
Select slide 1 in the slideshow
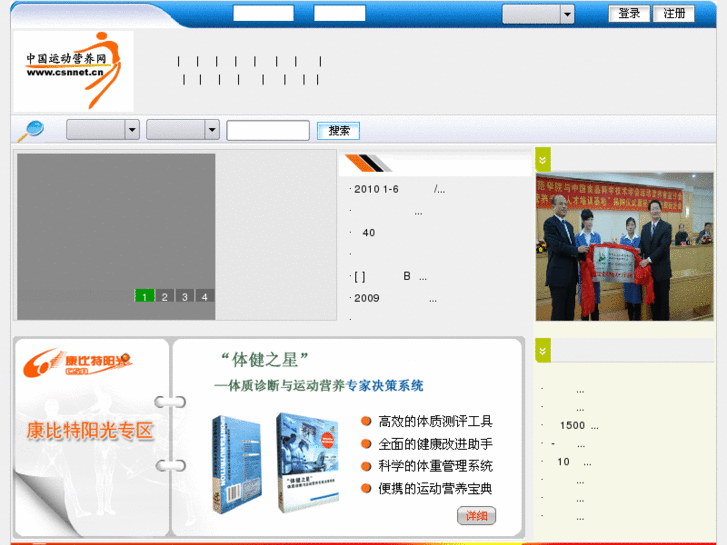pyautogui.click(x=144, y=296)
